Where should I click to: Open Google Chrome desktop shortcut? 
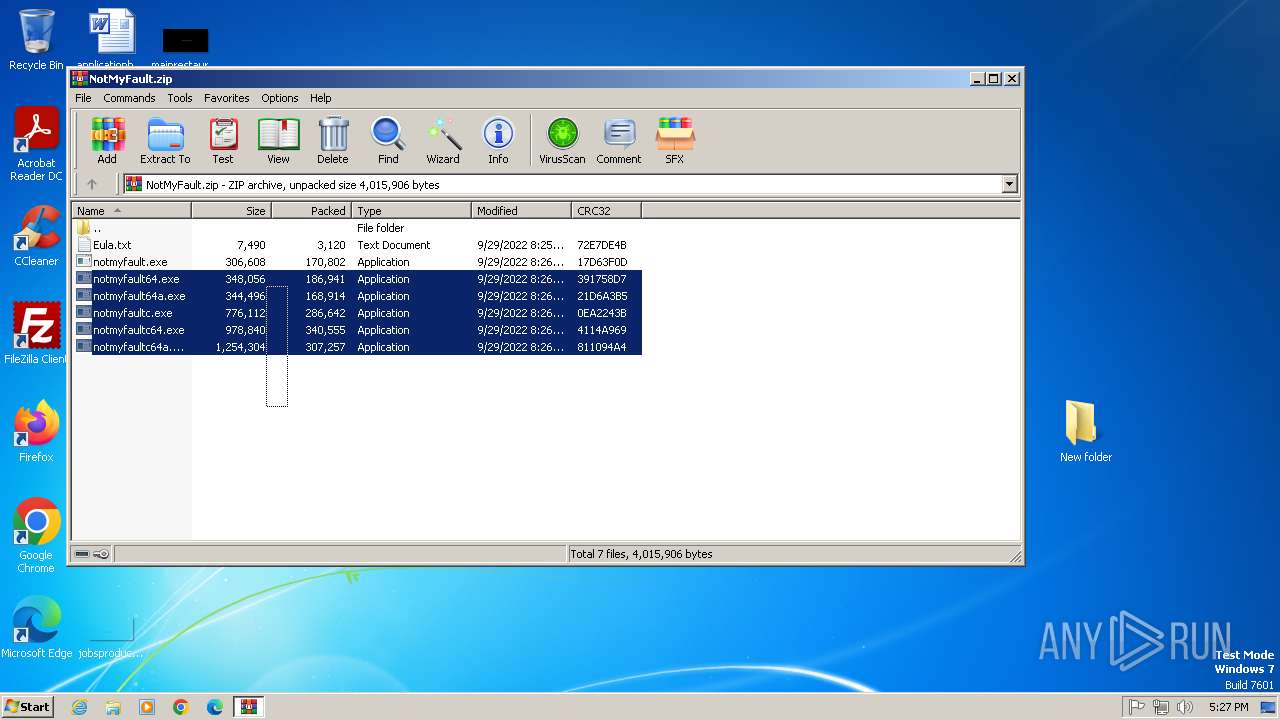click(x=36, y=536)
